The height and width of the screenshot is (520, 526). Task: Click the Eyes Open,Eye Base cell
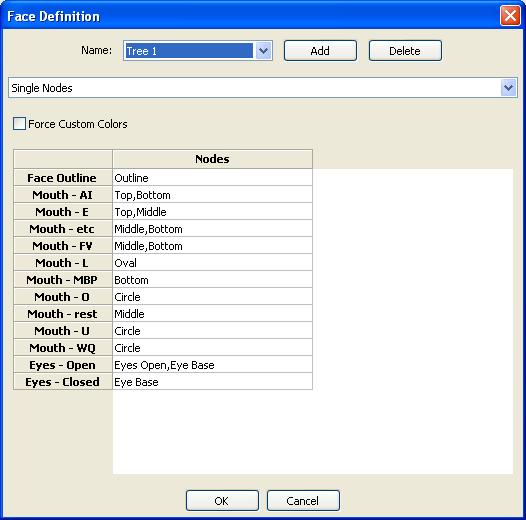coord(212,365)
